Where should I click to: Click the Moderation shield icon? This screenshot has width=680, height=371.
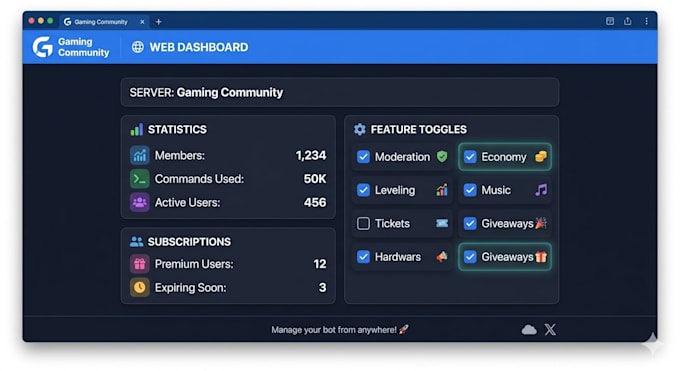click(x=442, y=156)
